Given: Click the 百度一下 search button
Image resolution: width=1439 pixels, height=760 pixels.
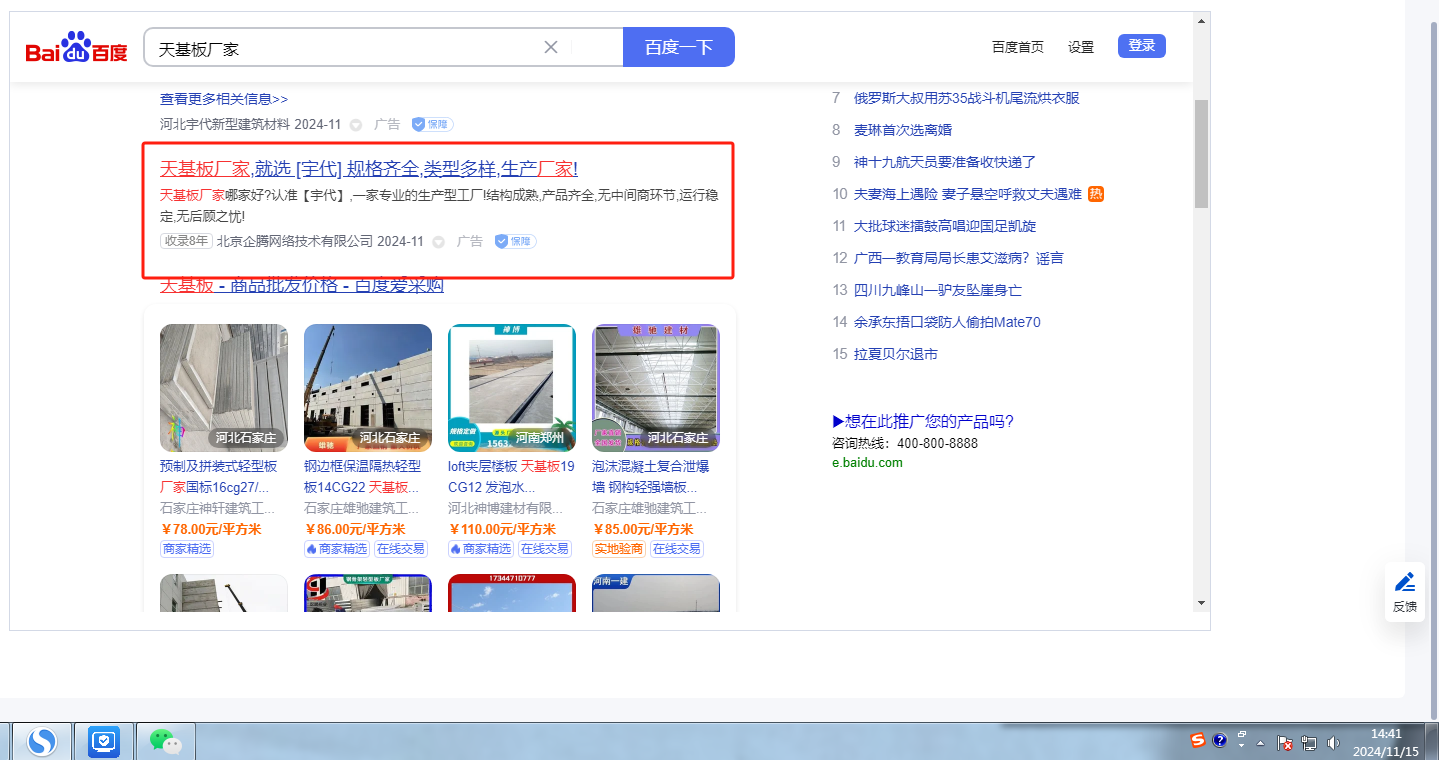Looking at the screenshot, I should 679,47.
